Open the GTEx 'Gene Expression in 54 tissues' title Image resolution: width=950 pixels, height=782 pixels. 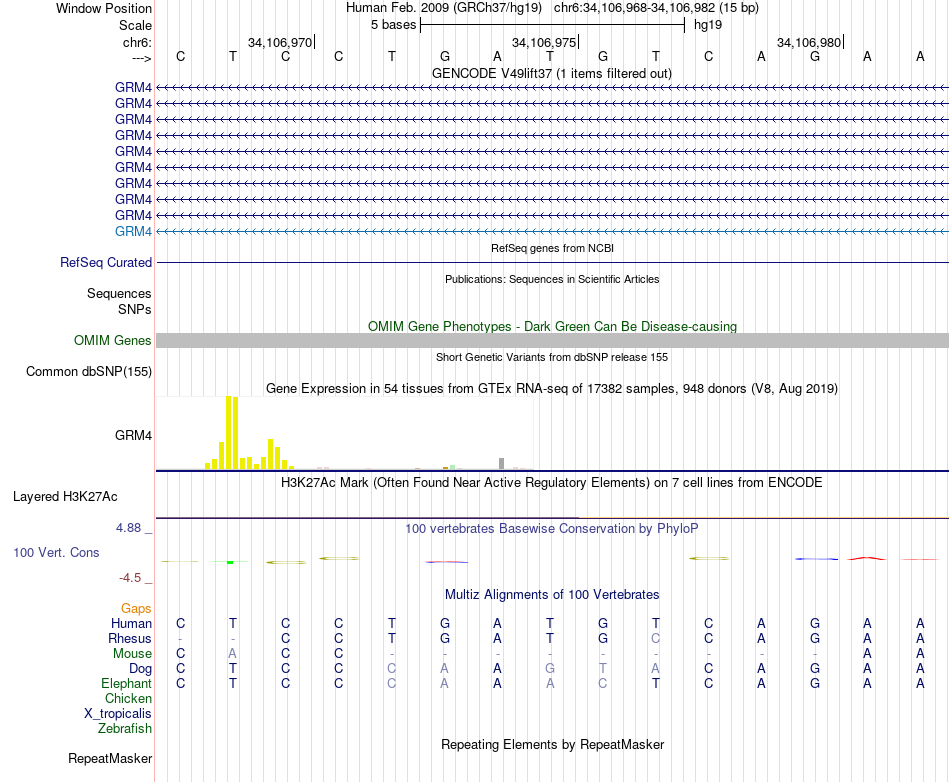tap(552, 388)
